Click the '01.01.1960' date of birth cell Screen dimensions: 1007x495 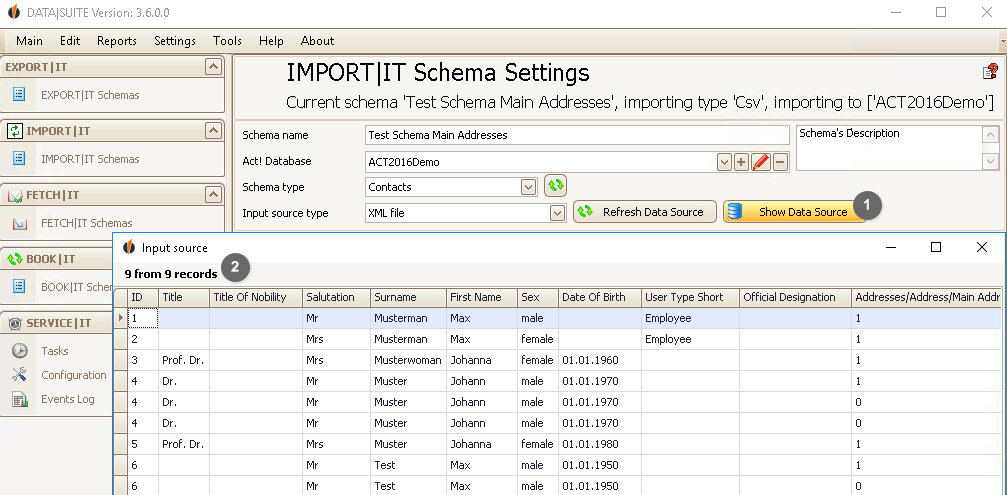tap(600, 360)
